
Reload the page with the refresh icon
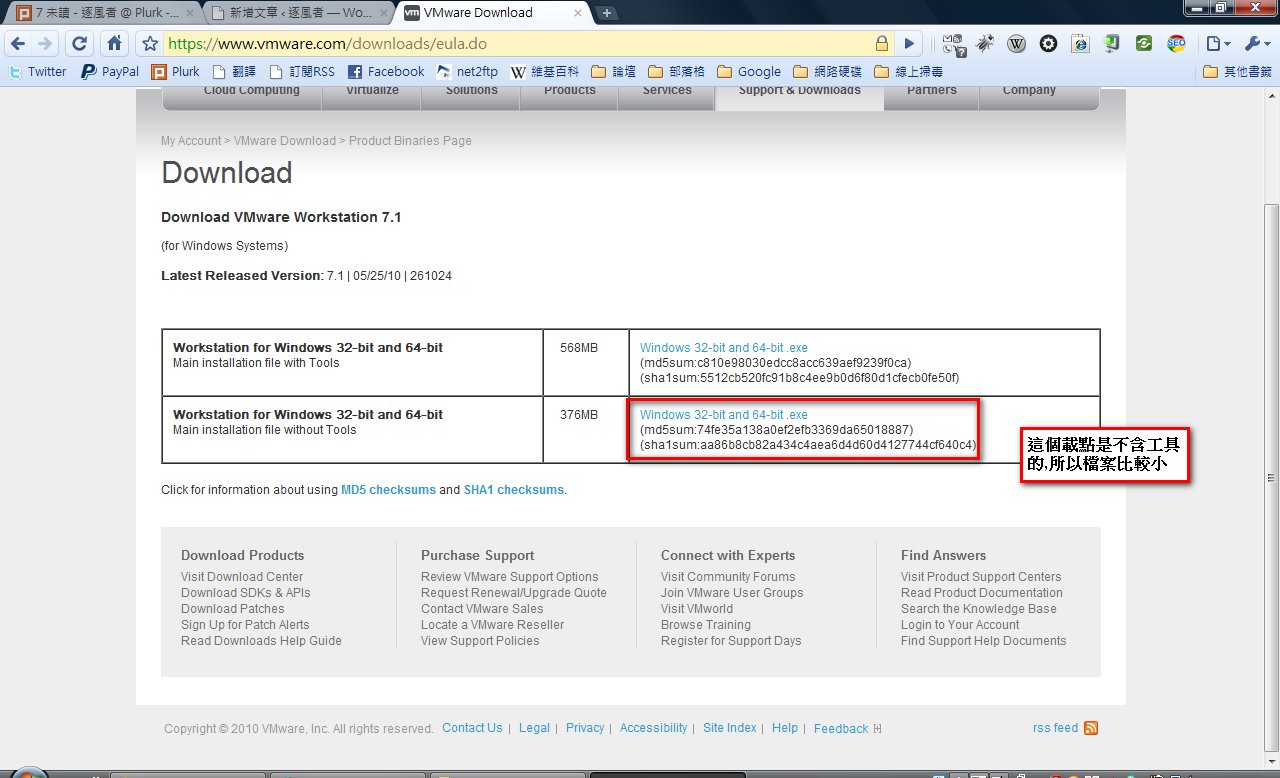pos(81,44)
